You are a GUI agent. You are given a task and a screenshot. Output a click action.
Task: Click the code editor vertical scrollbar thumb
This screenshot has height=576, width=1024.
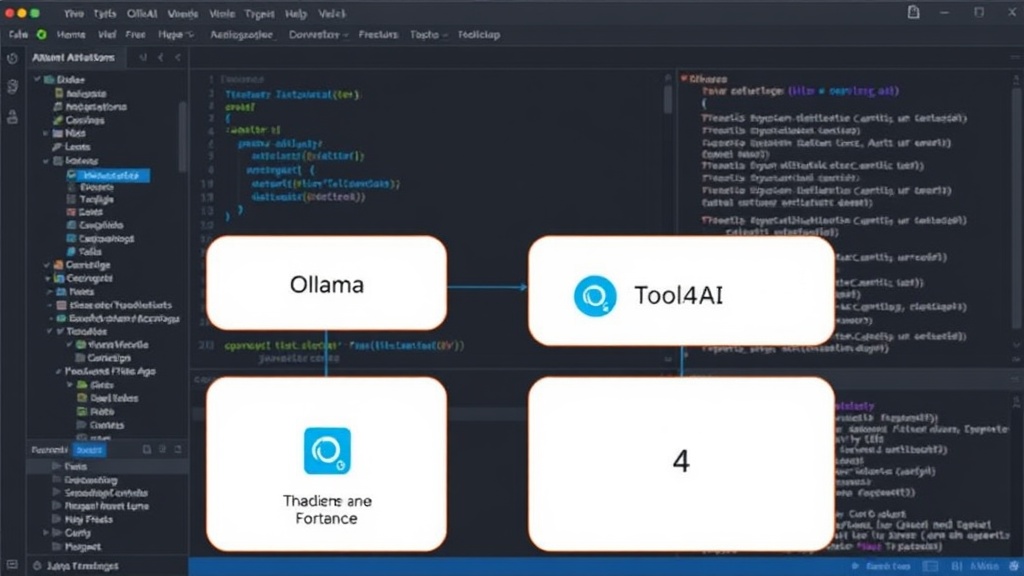667,99
